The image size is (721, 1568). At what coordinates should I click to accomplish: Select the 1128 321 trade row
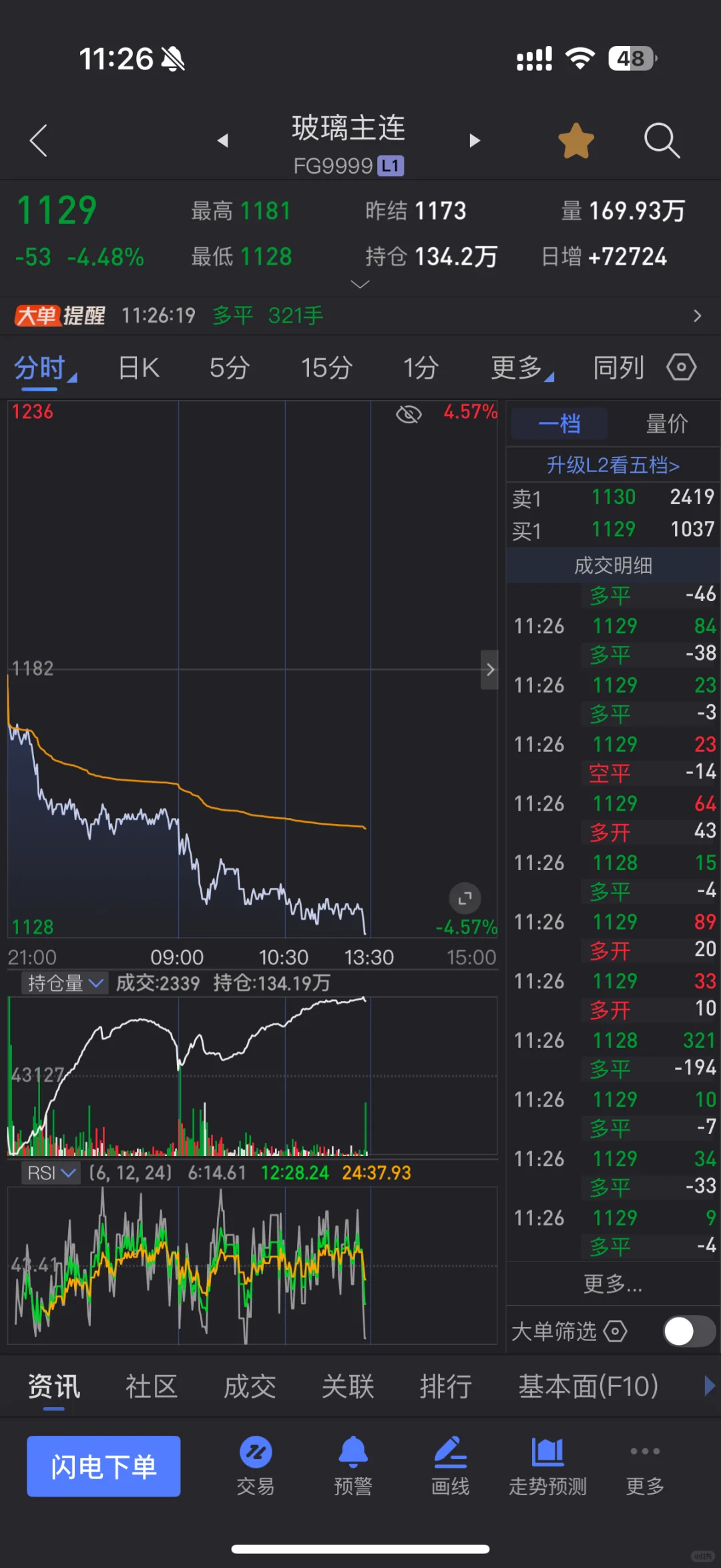pos(614,1040)
